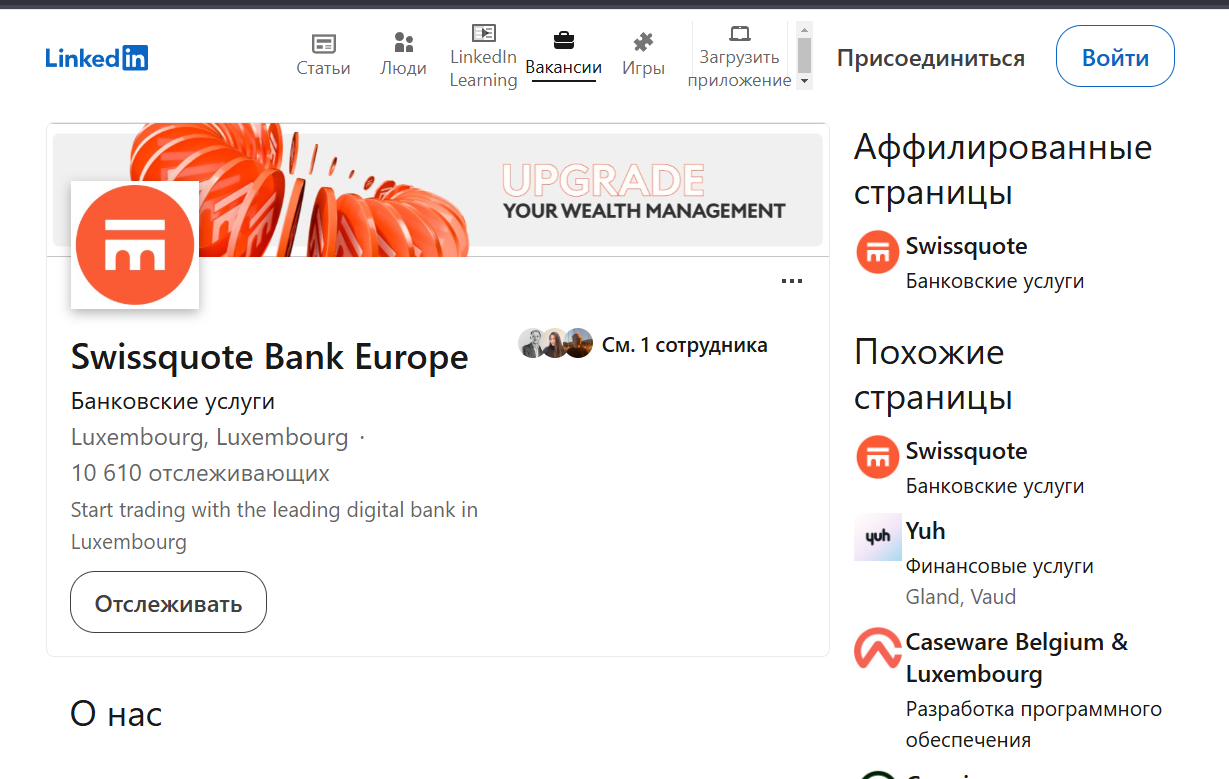Screen dimensions: 1229x779
Task: Click the Swissquote Bank Europe heading text
Action: pyautogui.click(x=270, y=357)
